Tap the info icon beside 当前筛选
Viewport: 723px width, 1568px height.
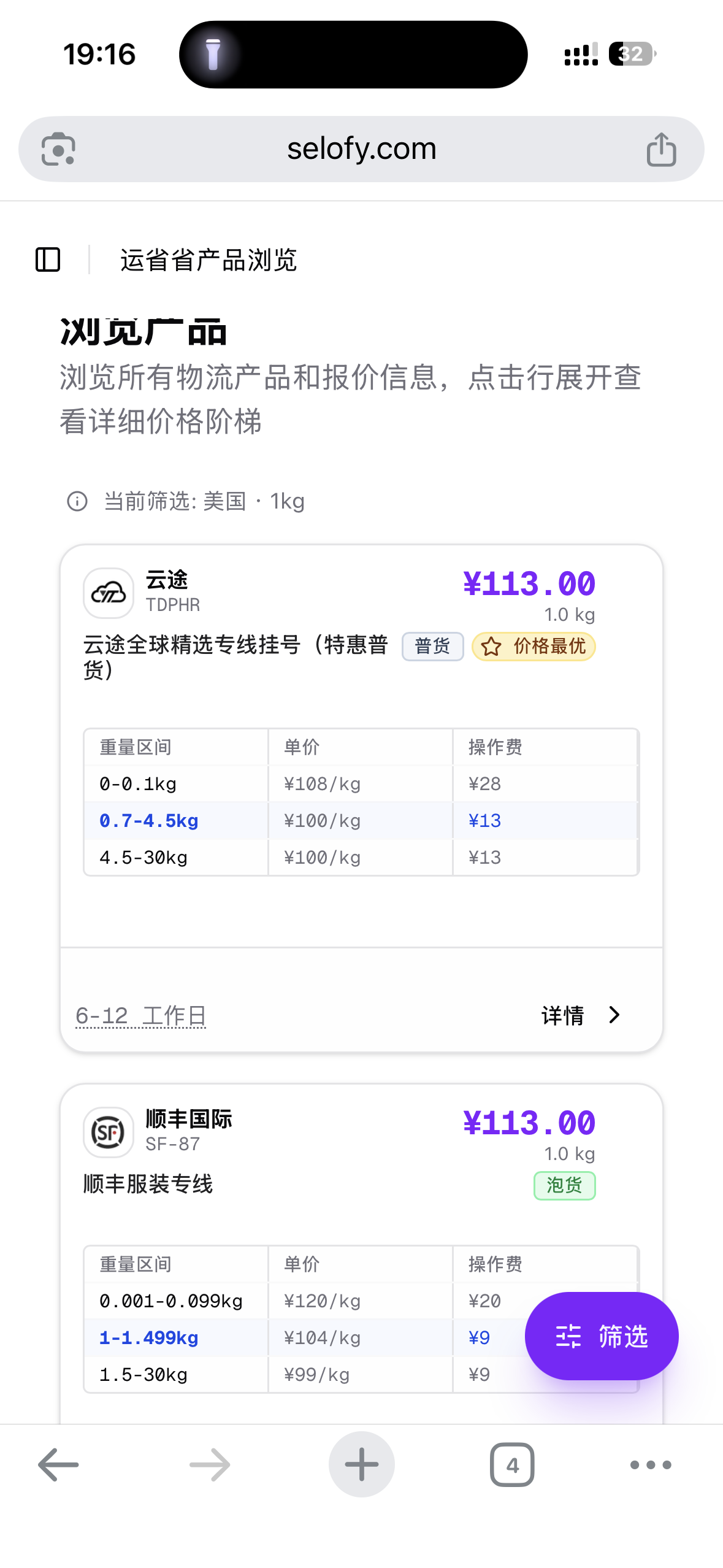[x=77, y=501]
